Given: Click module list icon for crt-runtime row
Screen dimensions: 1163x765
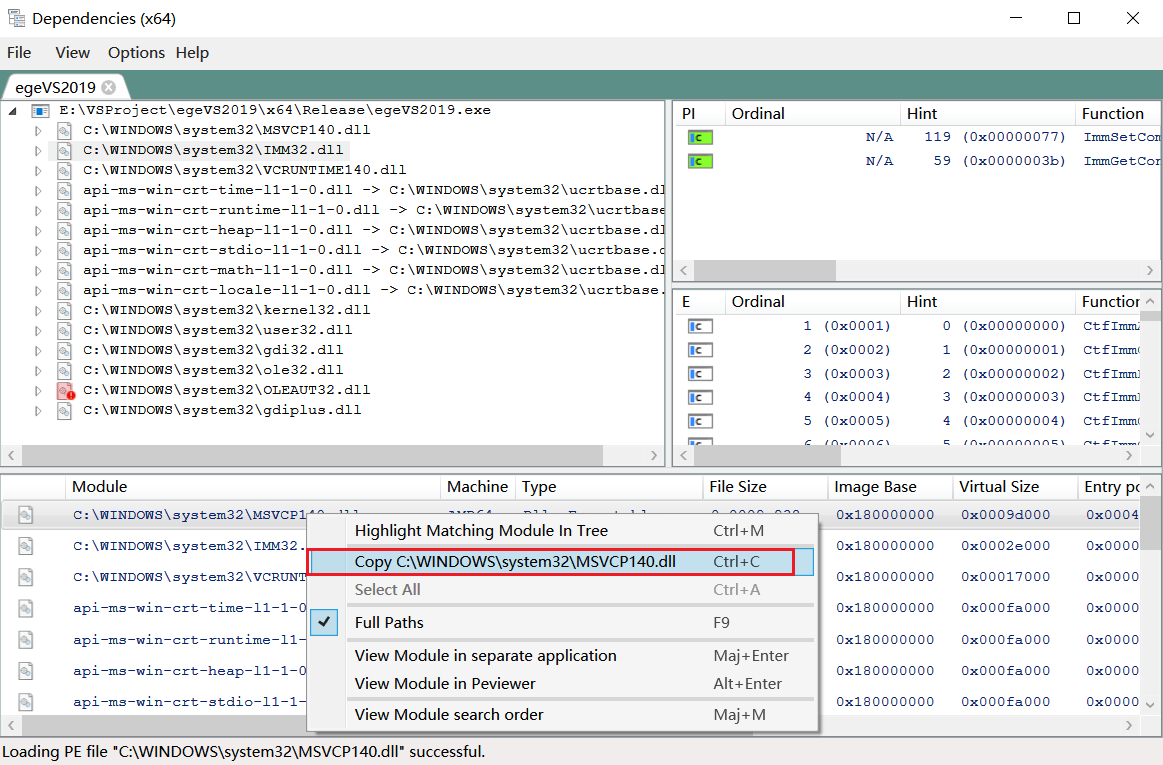Looking at the screenshot, I should pos(26,640).
